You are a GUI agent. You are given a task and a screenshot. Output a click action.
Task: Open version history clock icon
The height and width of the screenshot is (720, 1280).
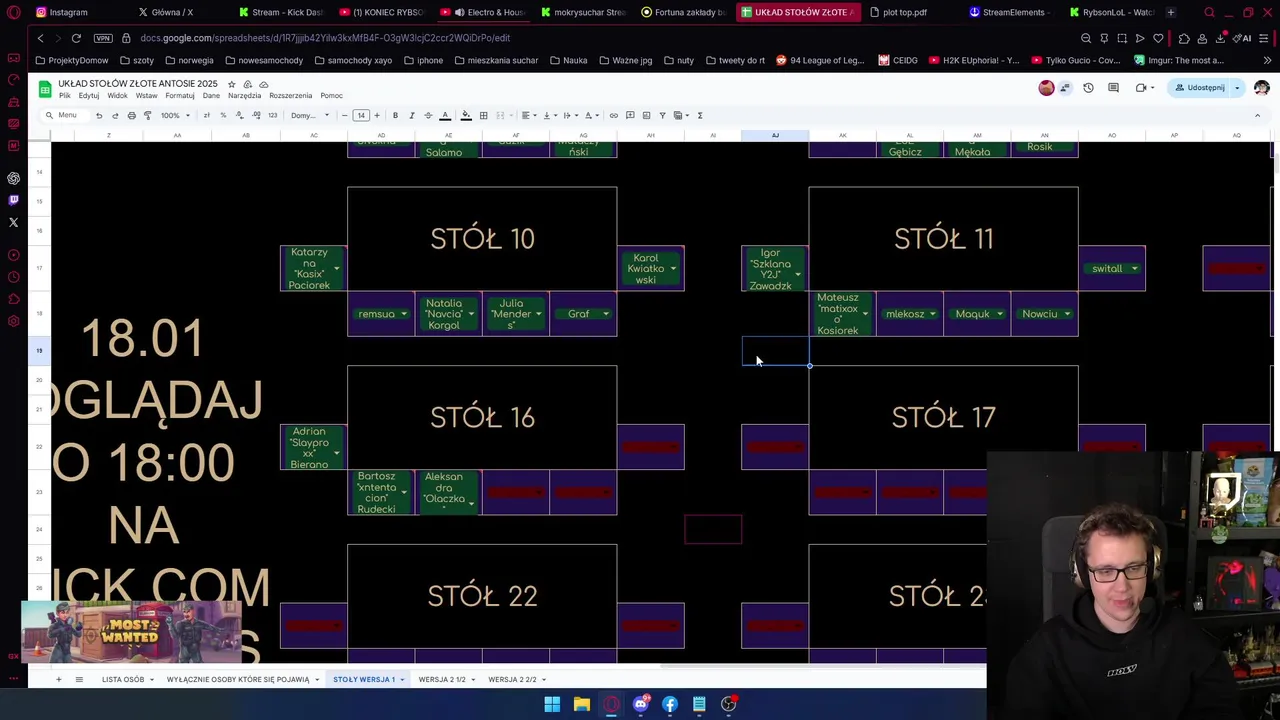tap(1088, 88)
